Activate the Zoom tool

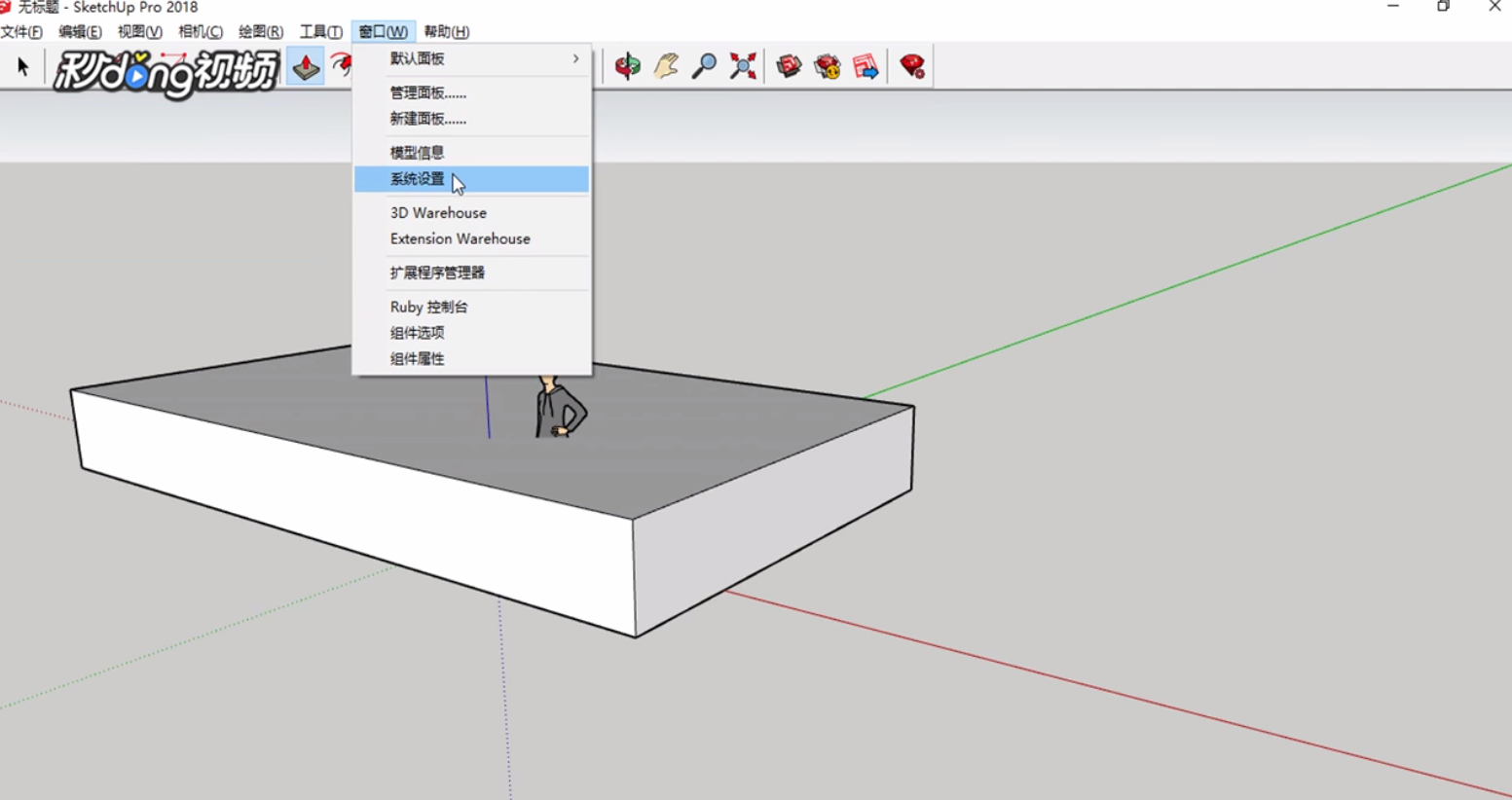(x=704, y=66)
